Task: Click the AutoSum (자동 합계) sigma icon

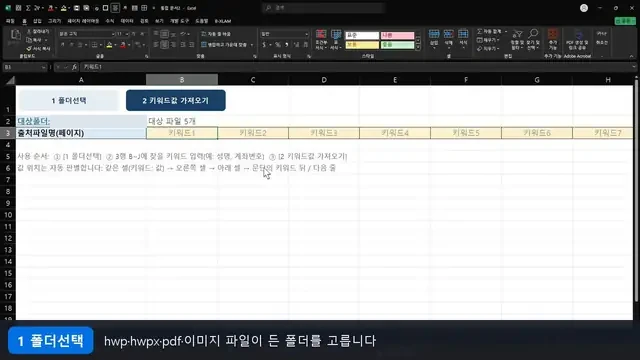Action: 480,31
